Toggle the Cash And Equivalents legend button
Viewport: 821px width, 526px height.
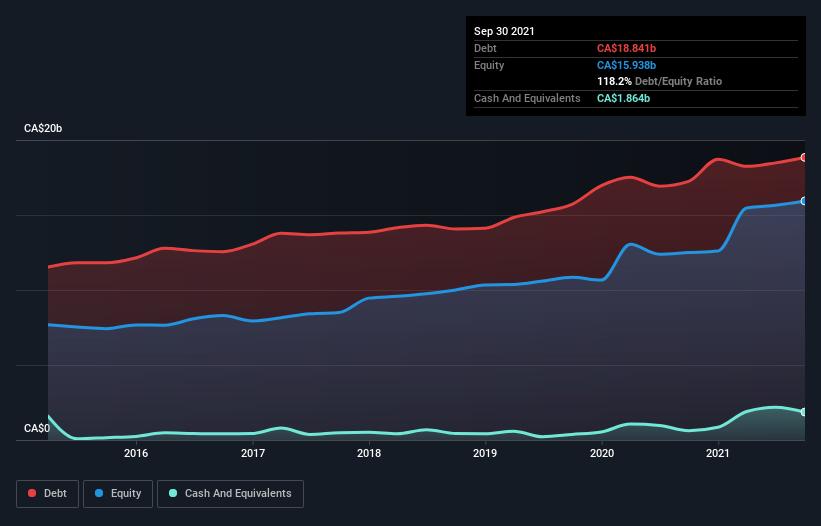(230, 494)
